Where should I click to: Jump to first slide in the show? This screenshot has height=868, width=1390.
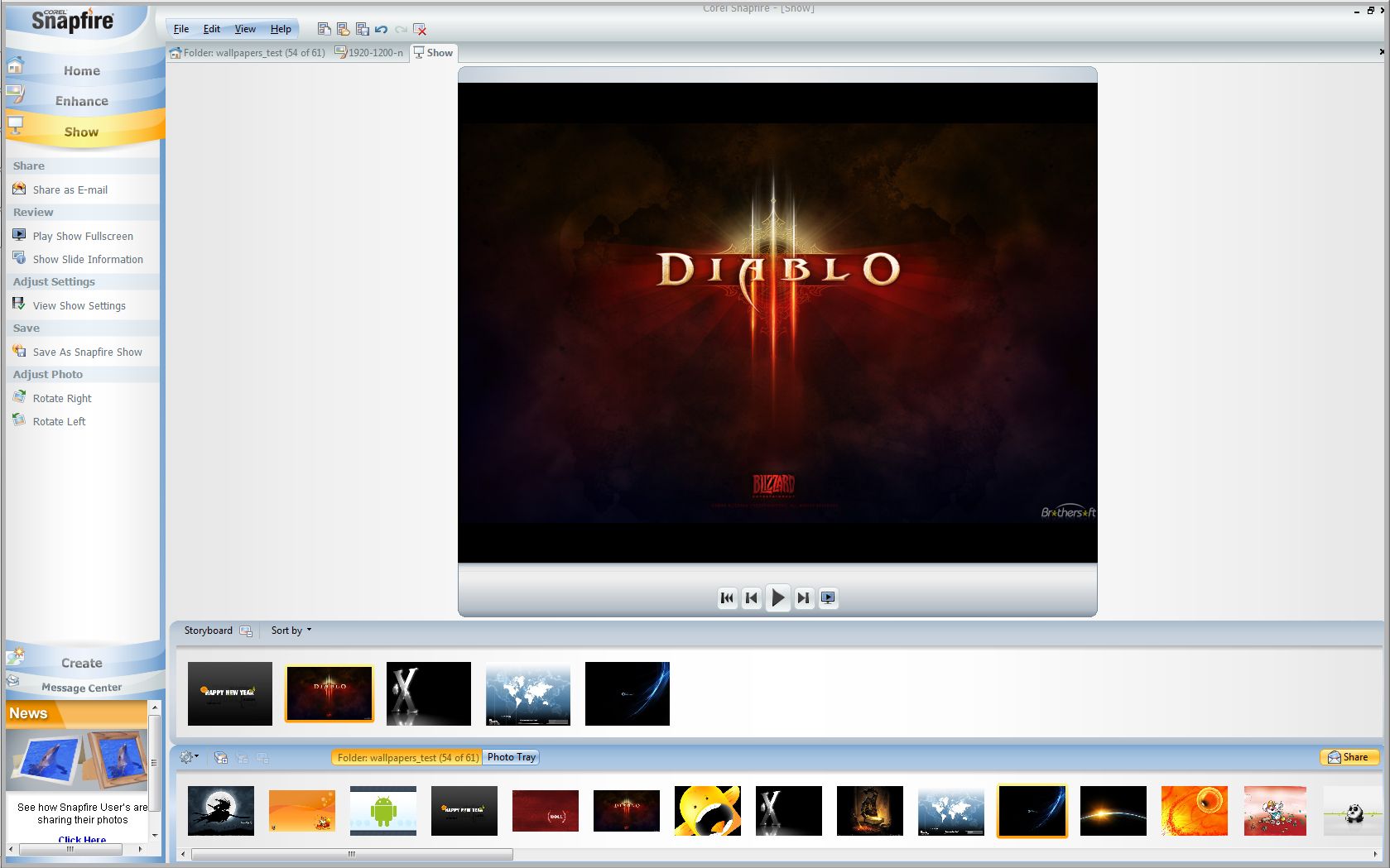tap(727, 597)
